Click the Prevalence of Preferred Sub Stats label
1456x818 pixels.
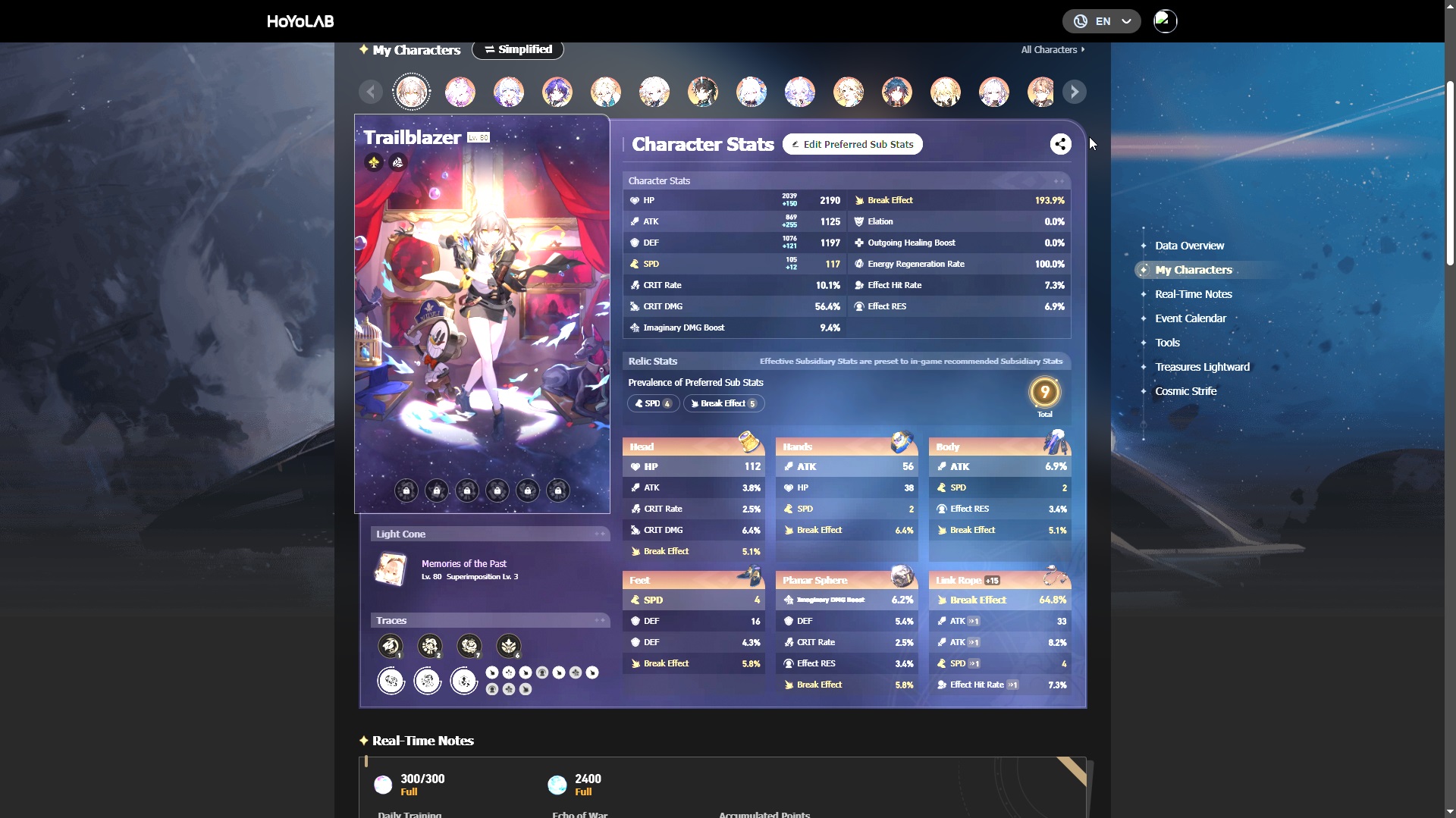[695, 383]
